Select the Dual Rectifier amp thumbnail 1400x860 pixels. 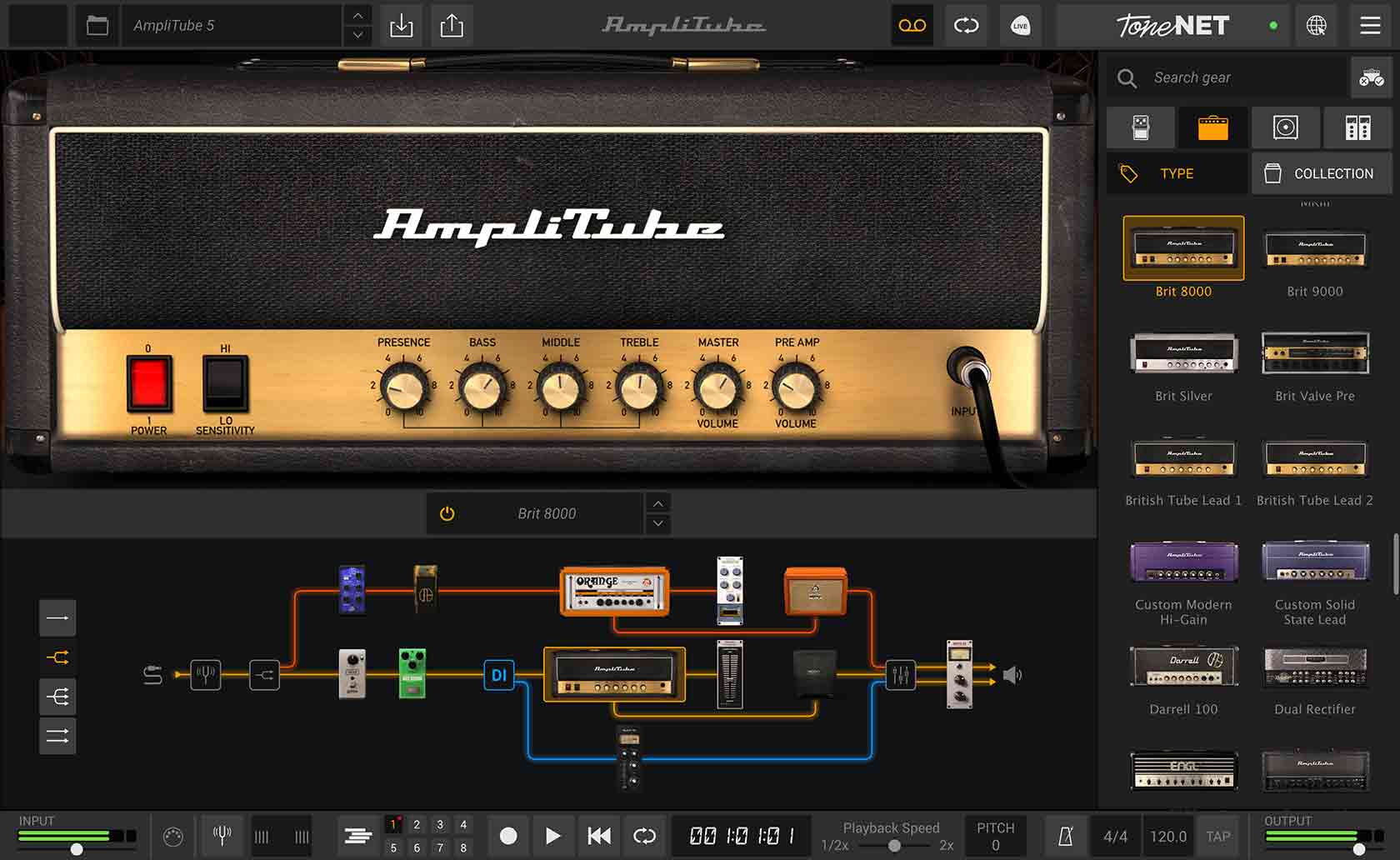click(x=1315, y=667)
